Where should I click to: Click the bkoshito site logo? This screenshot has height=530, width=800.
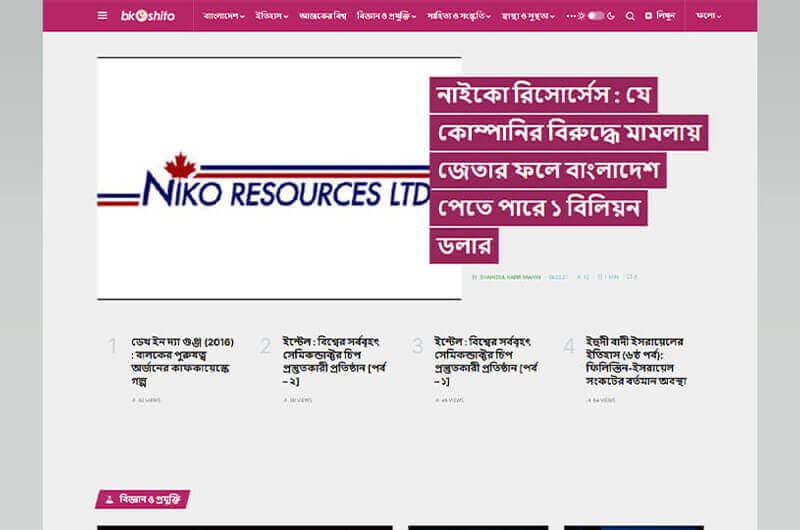point(148,16)
